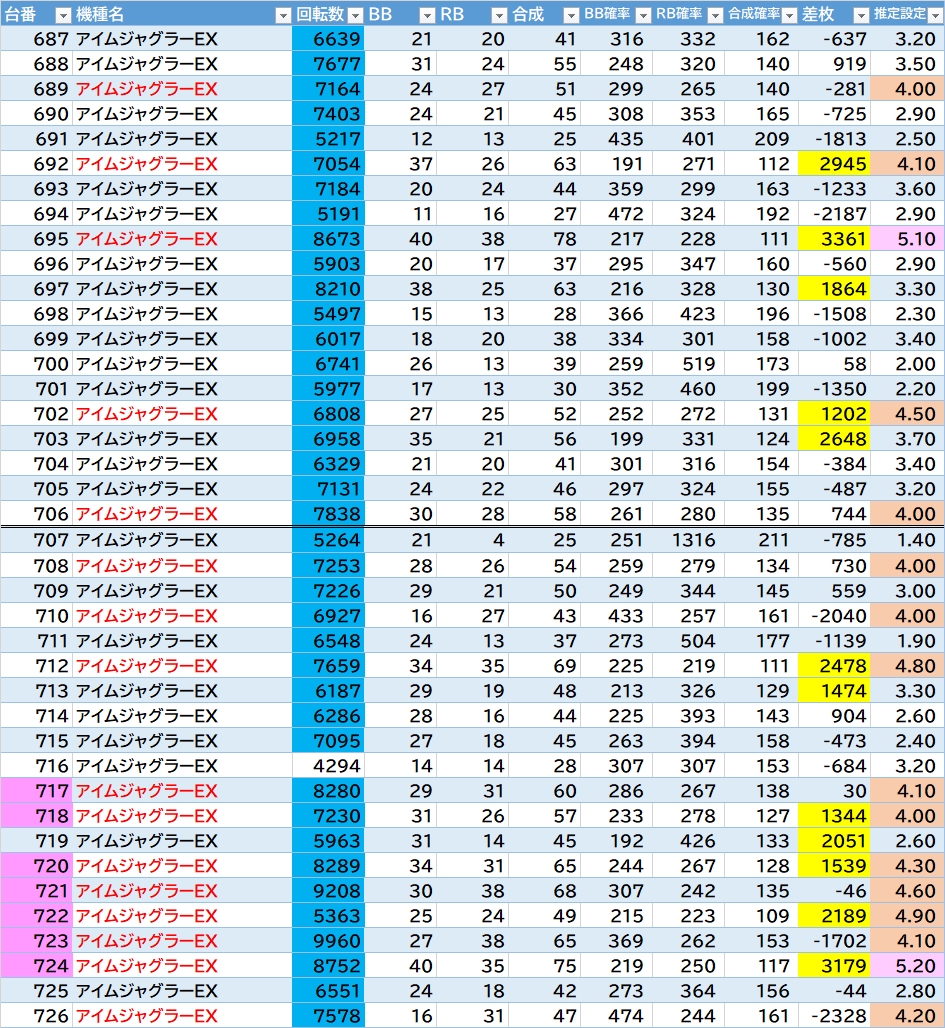Select rotation count cell 5191
The height and width of the screenshot is (1028, 945).
coord(328,214)
